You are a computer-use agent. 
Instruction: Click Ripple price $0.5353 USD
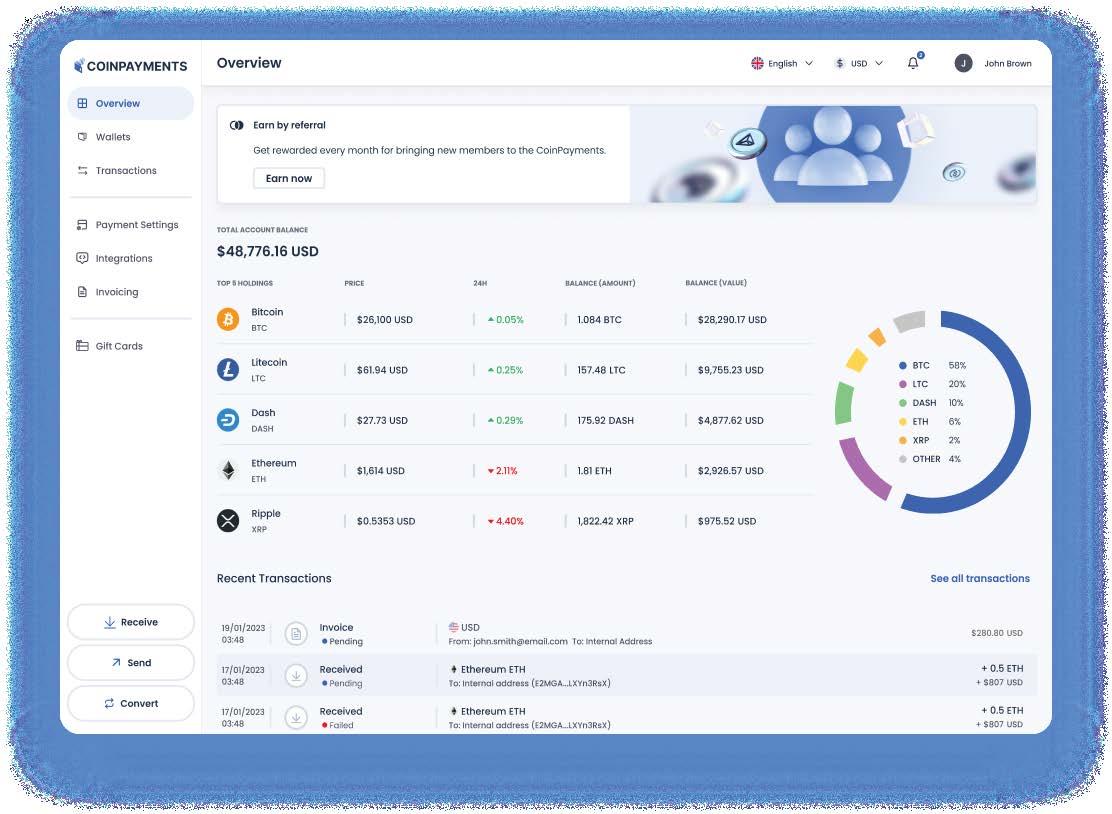pyautogui.click(x=386, y=521)
